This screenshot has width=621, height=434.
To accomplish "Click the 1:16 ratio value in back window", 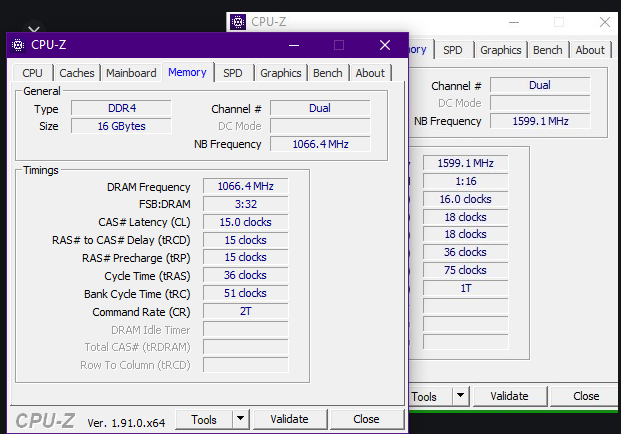I will [465, 181].
